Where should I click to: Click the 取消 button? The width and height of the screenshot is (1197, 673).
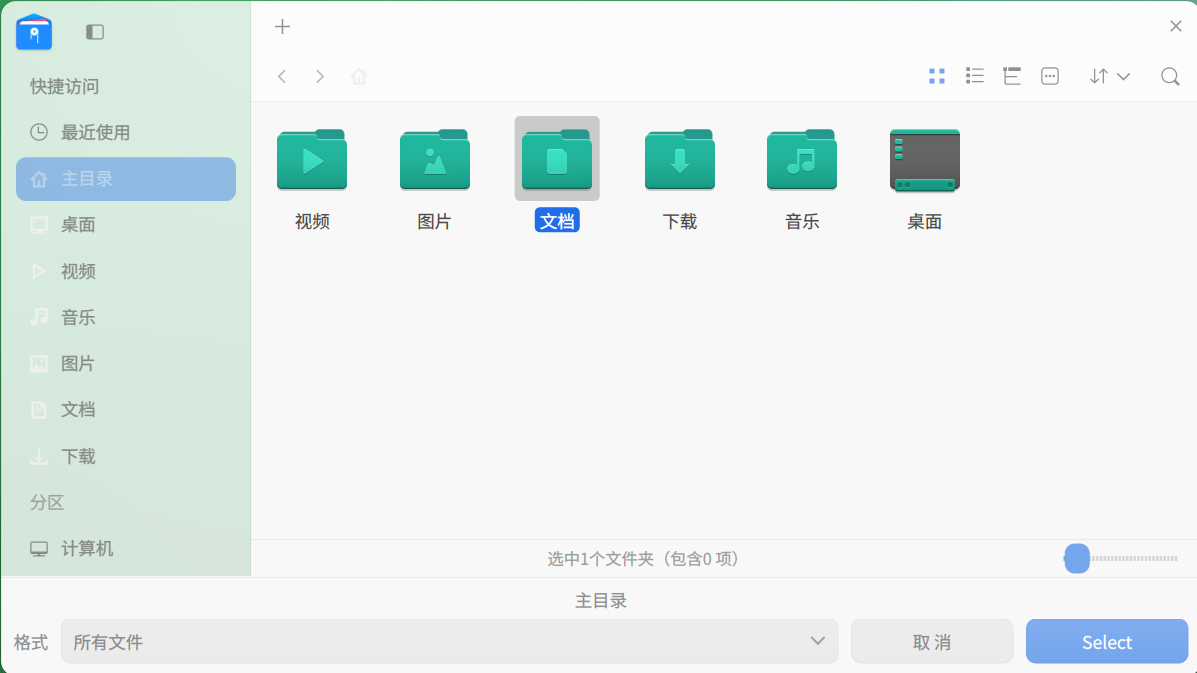click(932, 642)
